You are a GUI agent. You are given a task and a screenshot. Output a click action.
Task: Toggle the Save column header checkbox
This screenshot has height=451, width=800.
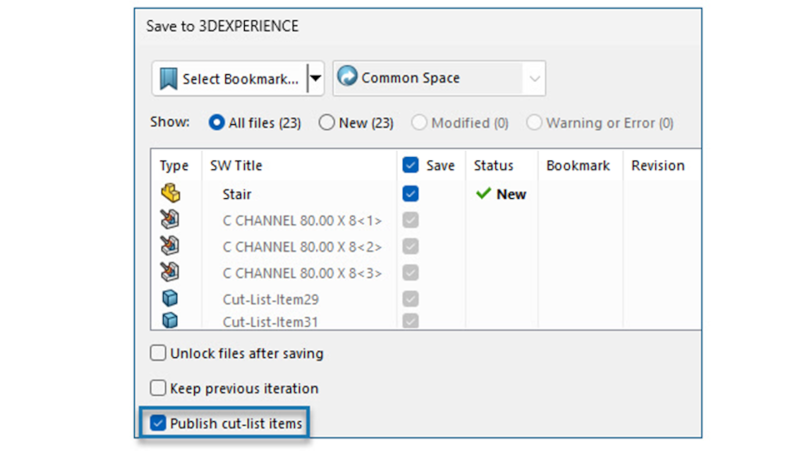pos(410,166)
